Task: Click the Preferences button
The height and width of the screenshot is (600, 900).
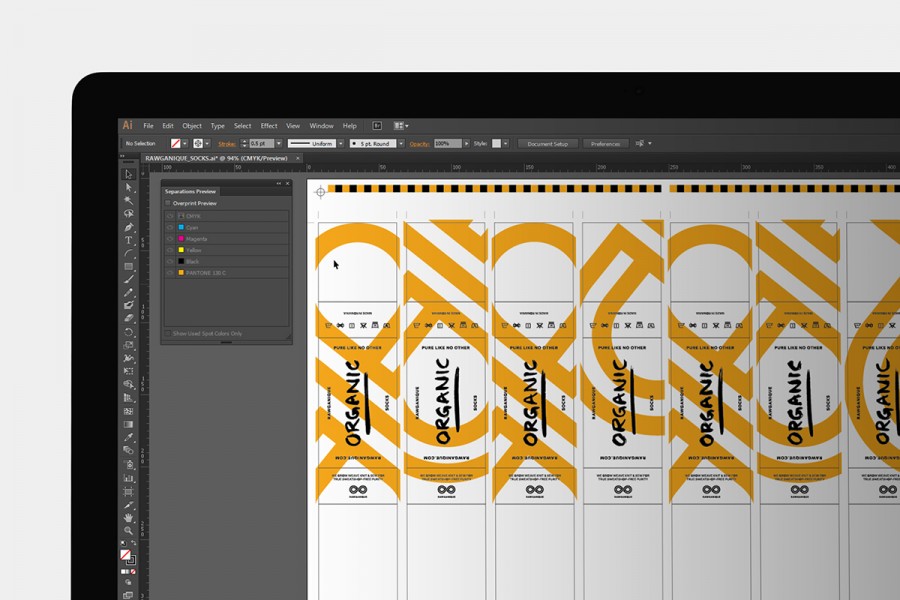Action: 606,144
